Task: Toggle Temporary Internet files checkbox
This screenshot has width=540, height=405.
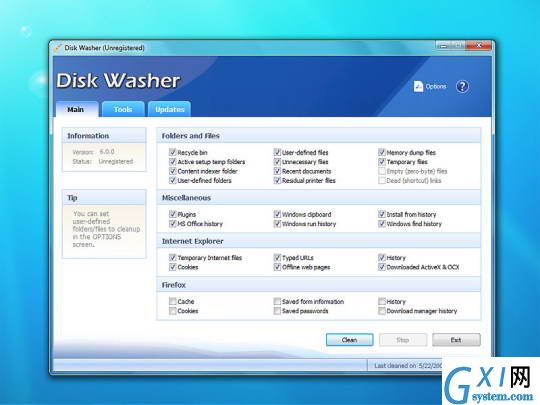Action: click(x=173, y=257)
